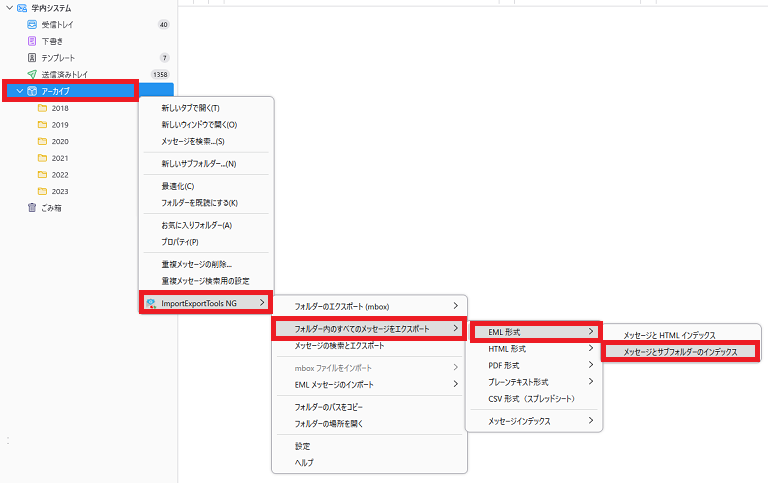Image resolution: width=768 pixels, height=483 pixels.
Task: Choose メッセージとサブフォルダーのインデックス option
Action: (x=681, y=352)
